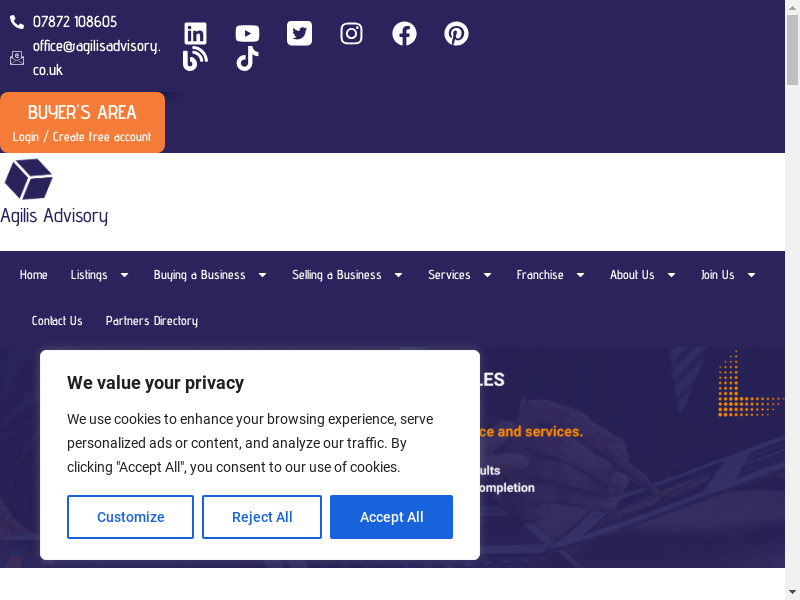Open the blog feed icon
This screenshot has height=600, width=800.
pyautogui.click(x=196, y=60)
